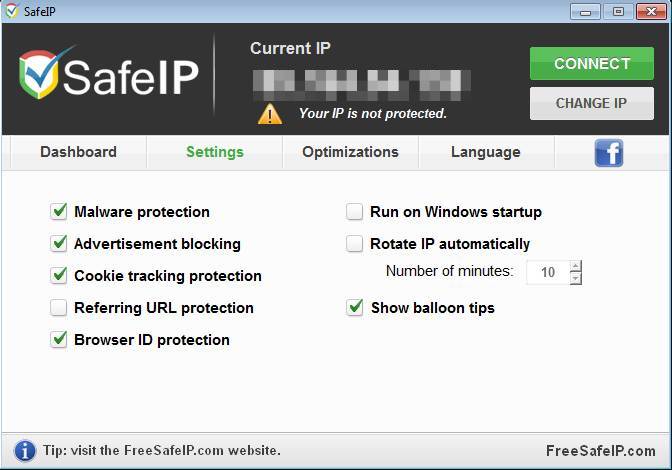
Task: Toggle Rotate IP automatically option
Action: click(x=354, y=244)
